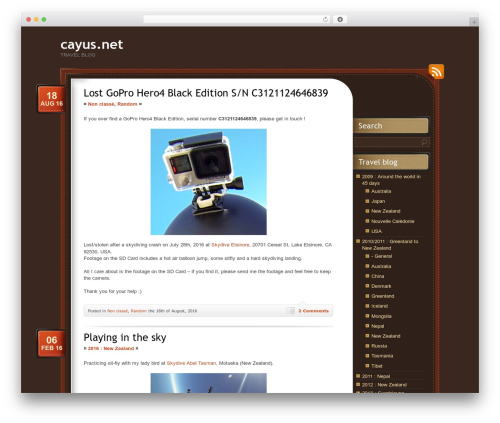Open 2009 : Around the world in 45 days
The height and width of the screenshot is (423, 500).
click(391, 180)
